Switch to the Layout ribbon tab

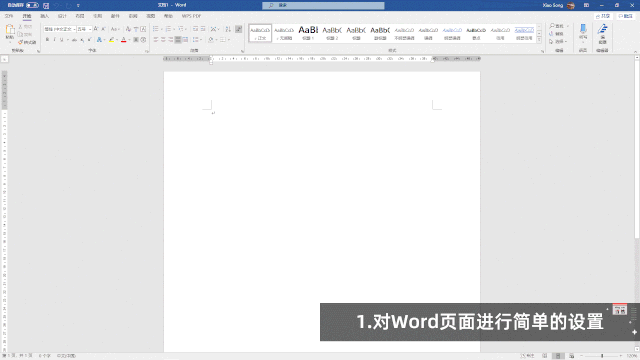80,16
